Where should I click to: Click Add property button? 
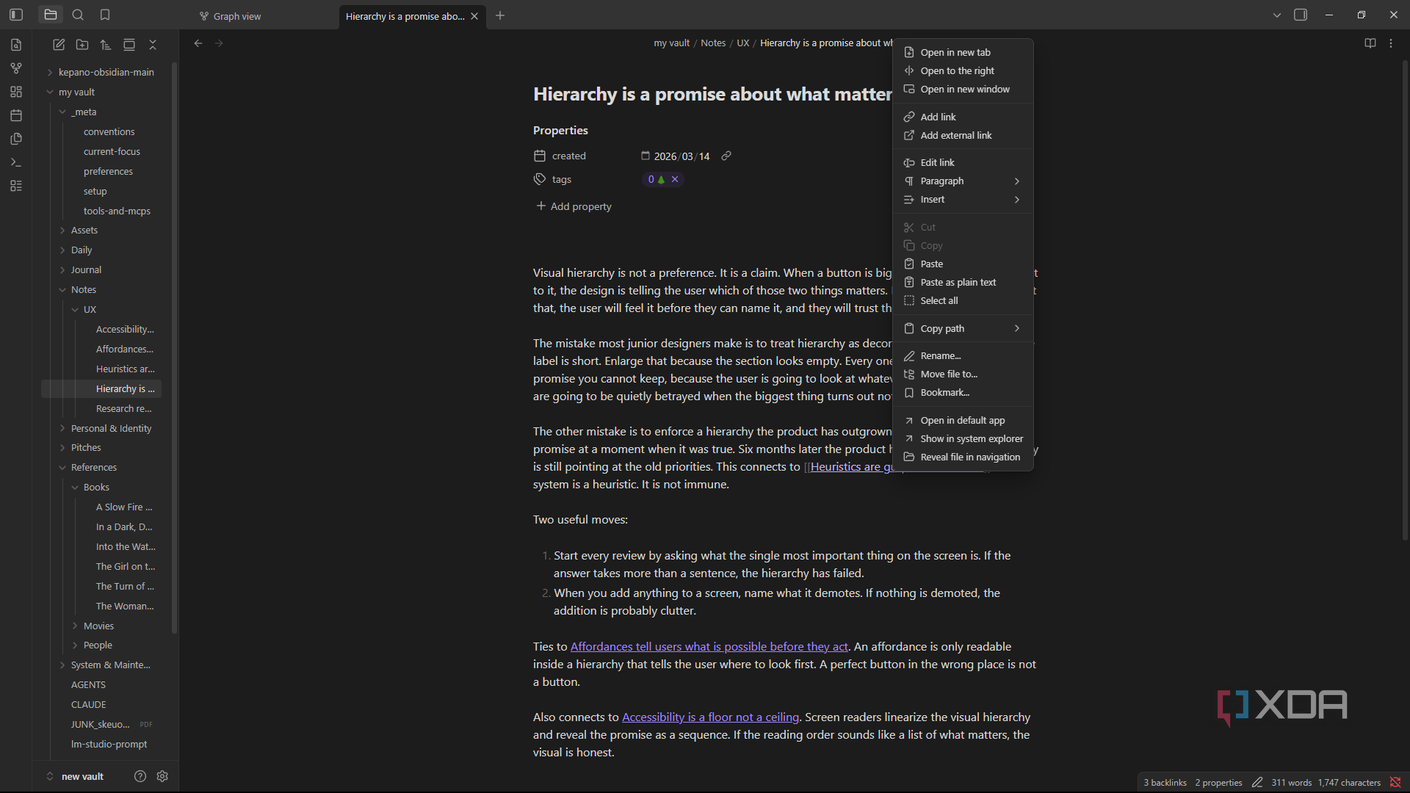[574, 206]
